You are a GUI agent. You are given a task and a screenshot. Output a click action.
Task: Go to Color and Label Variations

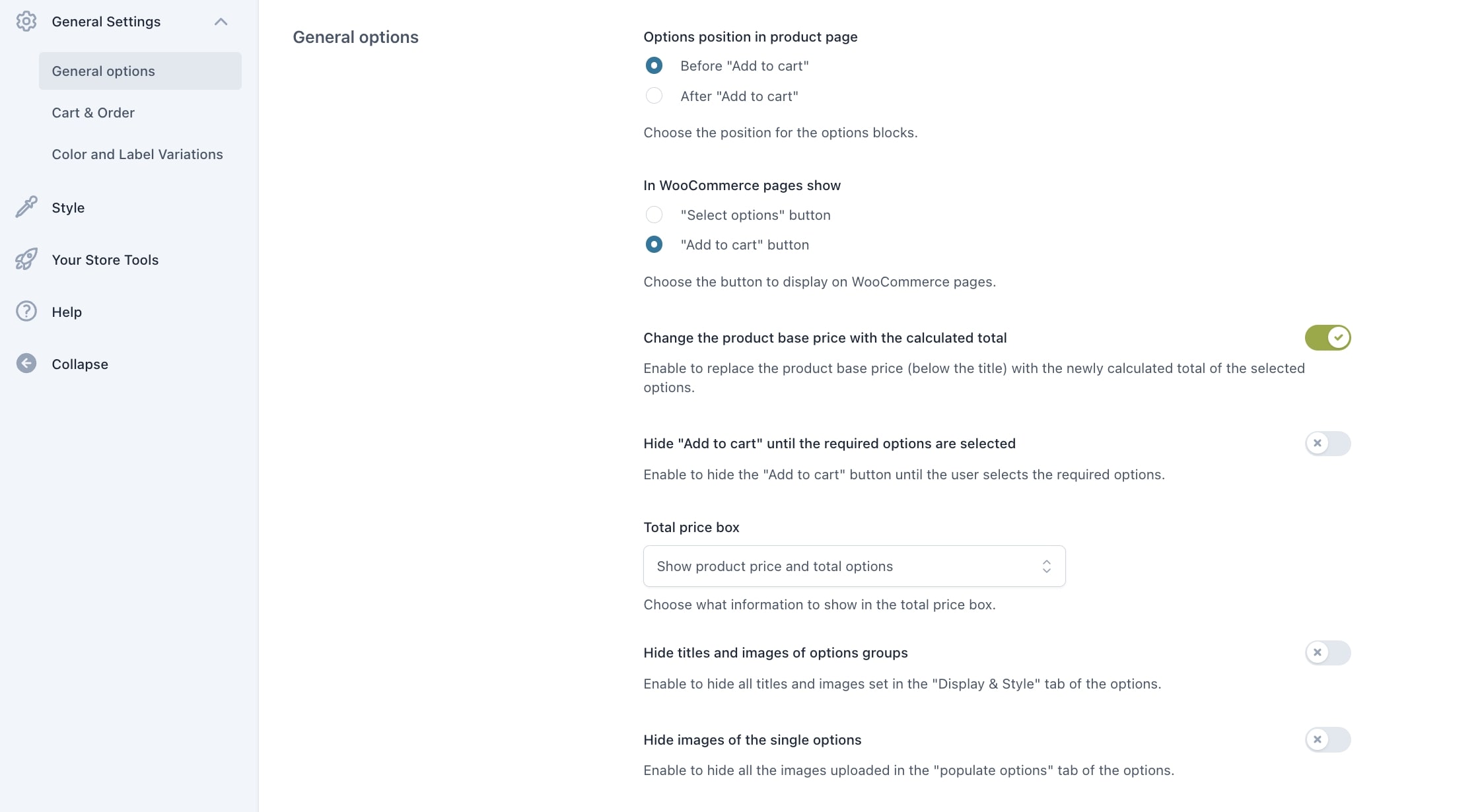(x=137, y=154)
